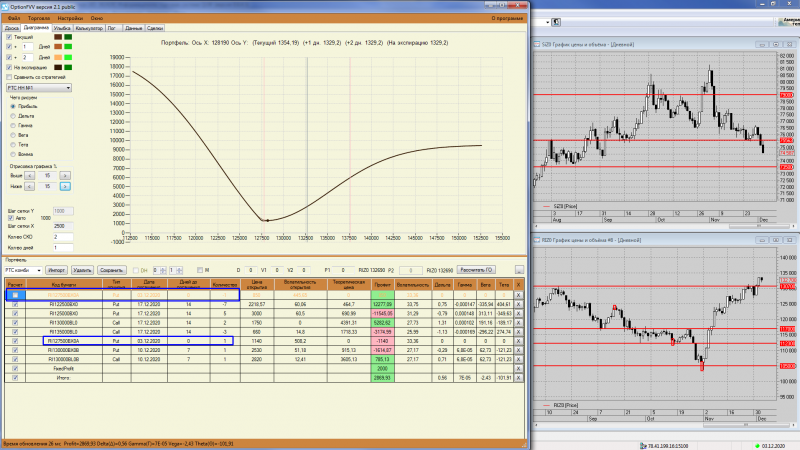Remove the unchecked top RI127500BX3A row via X
The image size is (800, 450).
click(518, 295)
